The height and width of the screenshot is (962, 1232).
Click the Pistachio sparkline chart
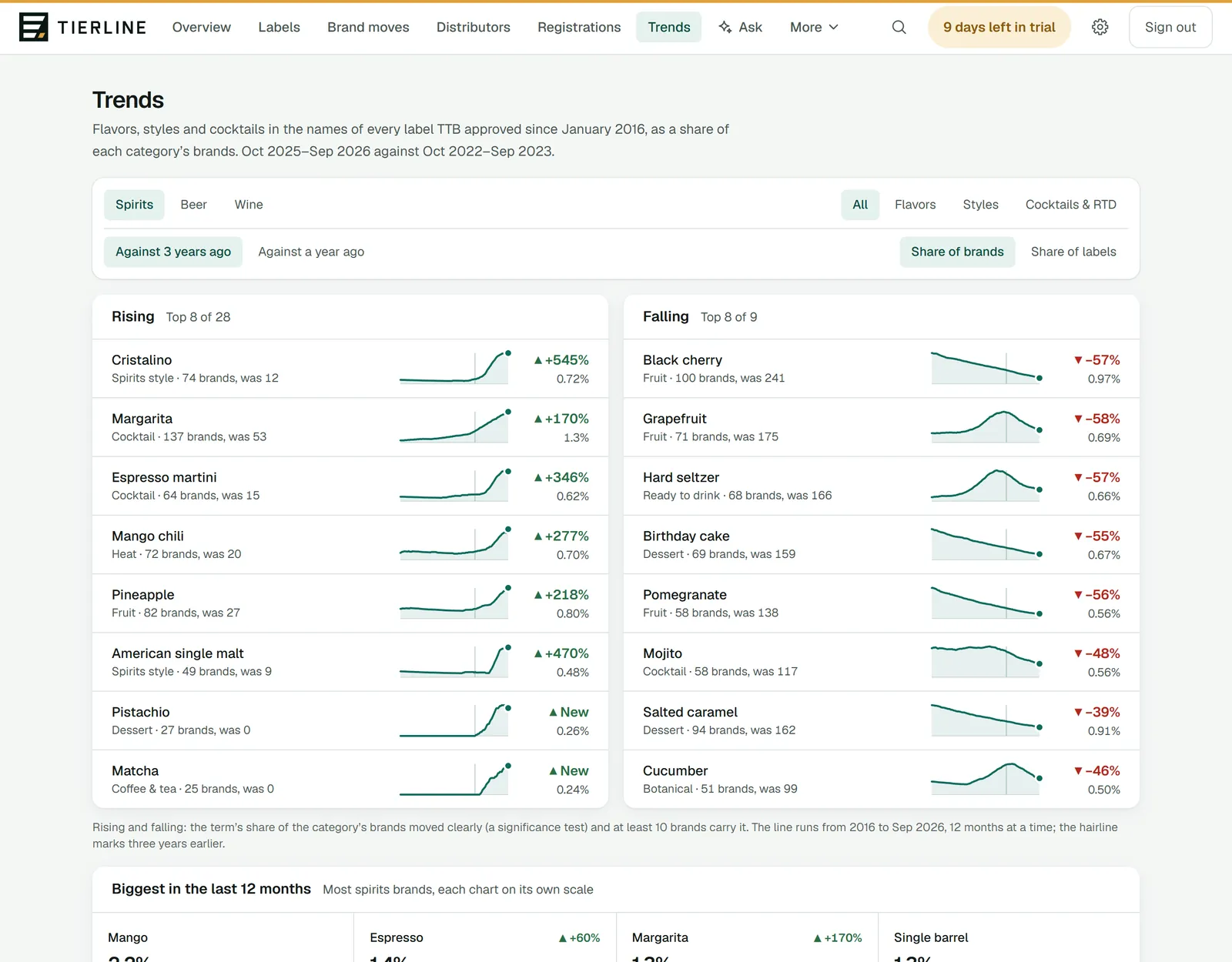454,720
